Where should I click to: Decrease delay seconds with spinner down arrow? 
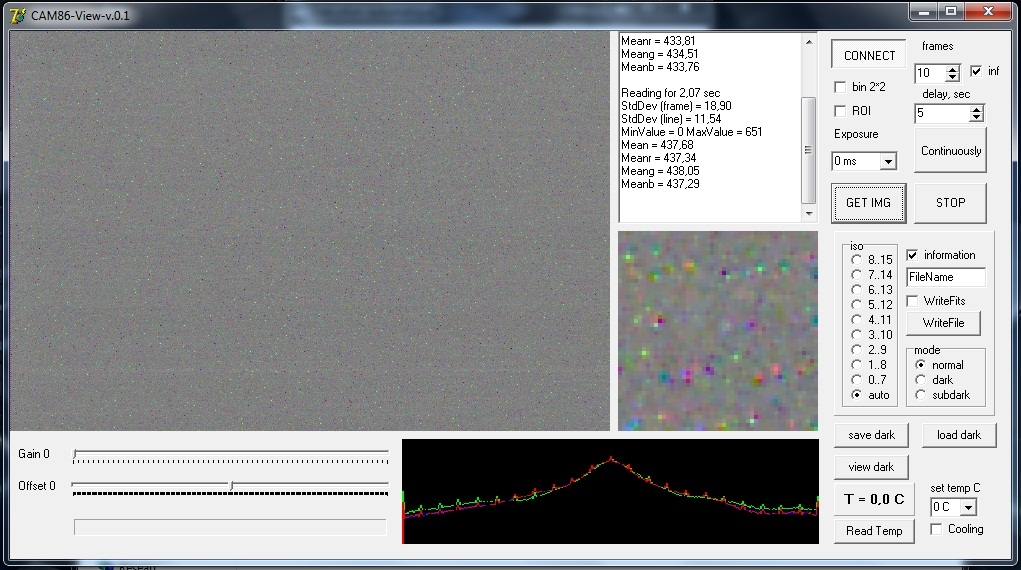975,118
